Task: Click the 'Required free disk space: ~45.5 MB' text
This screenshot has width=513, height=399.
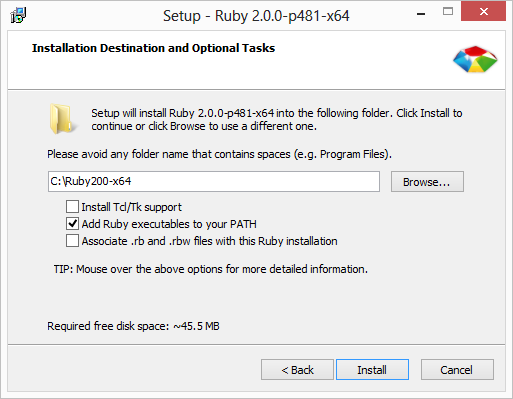Action: 133,326
